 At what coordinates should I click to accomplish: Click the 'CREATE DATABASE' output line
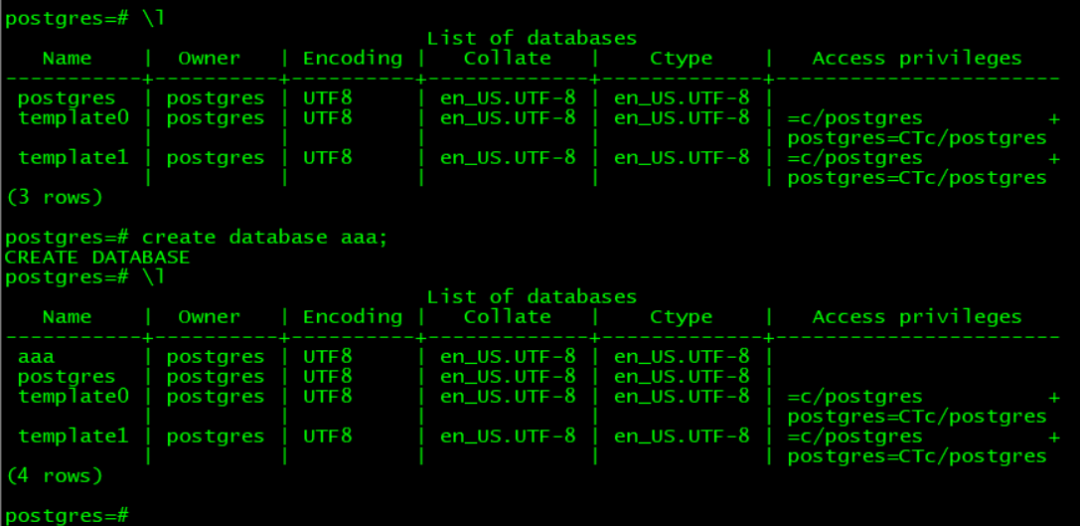tap(97, 257)
